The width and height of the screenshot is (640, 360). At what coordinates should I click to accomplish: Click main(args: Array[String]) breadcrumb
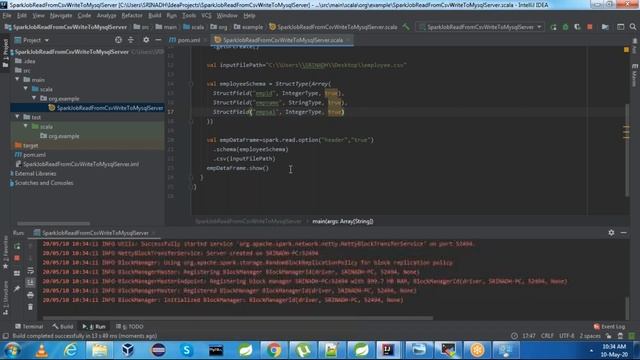(342, 221)
